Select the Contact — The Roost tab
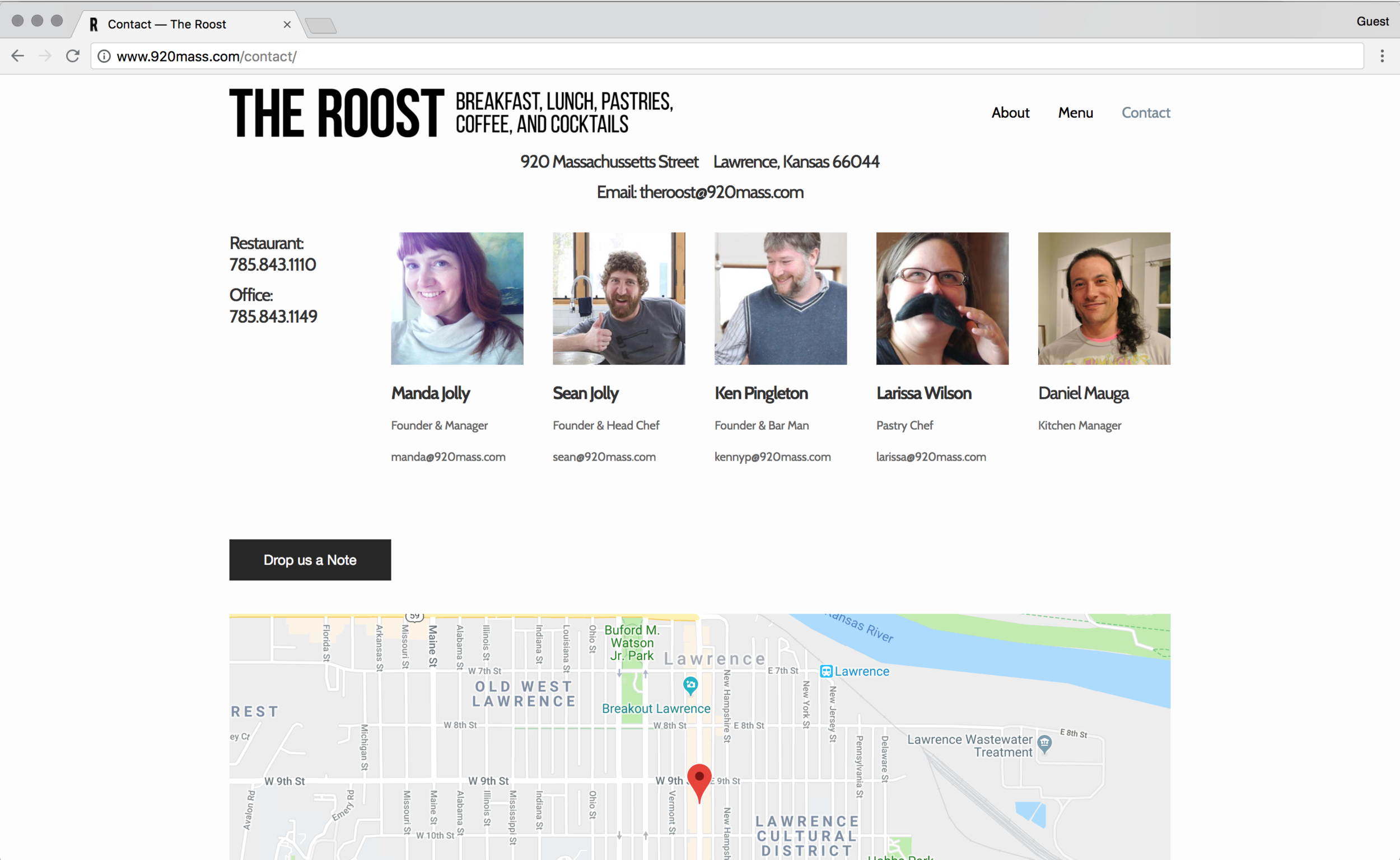 (x=189, y=25)
